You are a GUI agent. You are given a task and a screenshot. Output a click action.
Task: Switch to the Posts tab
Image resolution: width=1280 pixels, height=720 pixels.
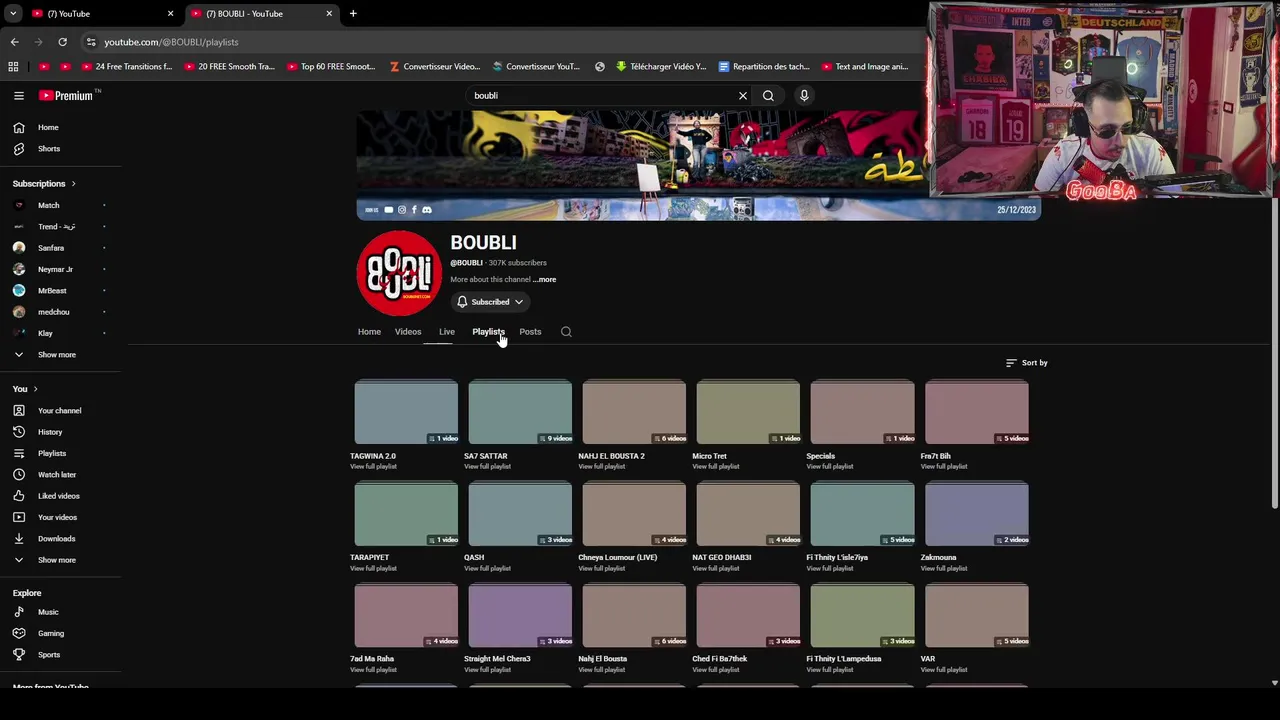[530, 332]
